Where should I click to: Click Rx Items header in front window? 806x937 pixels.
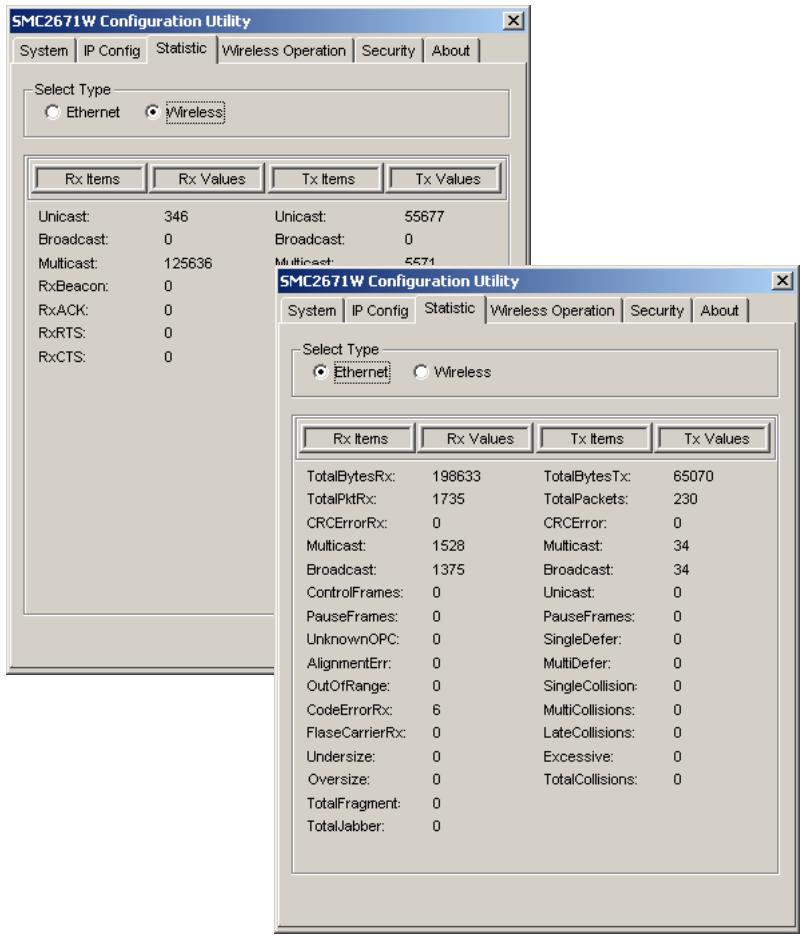(359, 439)
